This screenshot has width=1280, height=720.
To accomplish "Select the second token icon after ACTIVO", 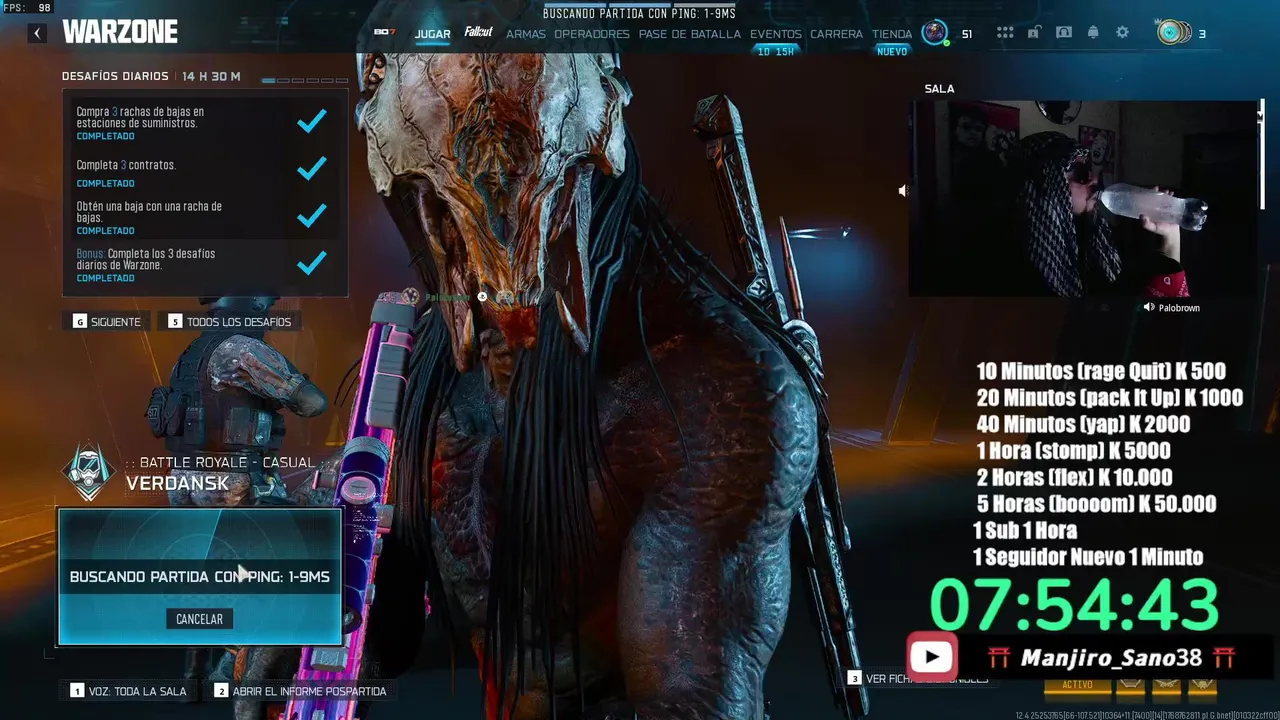I will pos(1166,685).
